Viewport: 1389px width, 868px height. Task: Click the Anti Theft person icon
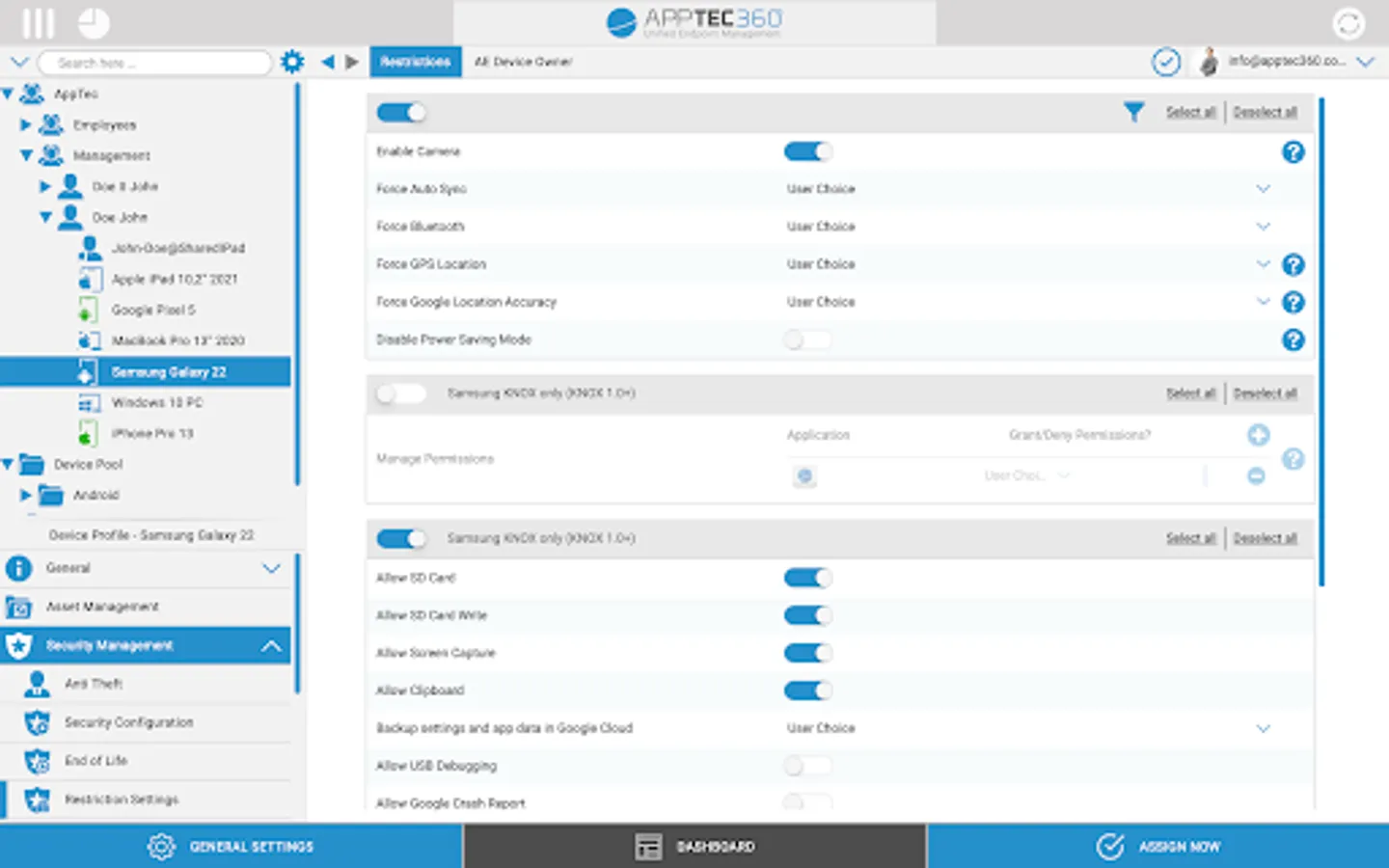(37, 684)
